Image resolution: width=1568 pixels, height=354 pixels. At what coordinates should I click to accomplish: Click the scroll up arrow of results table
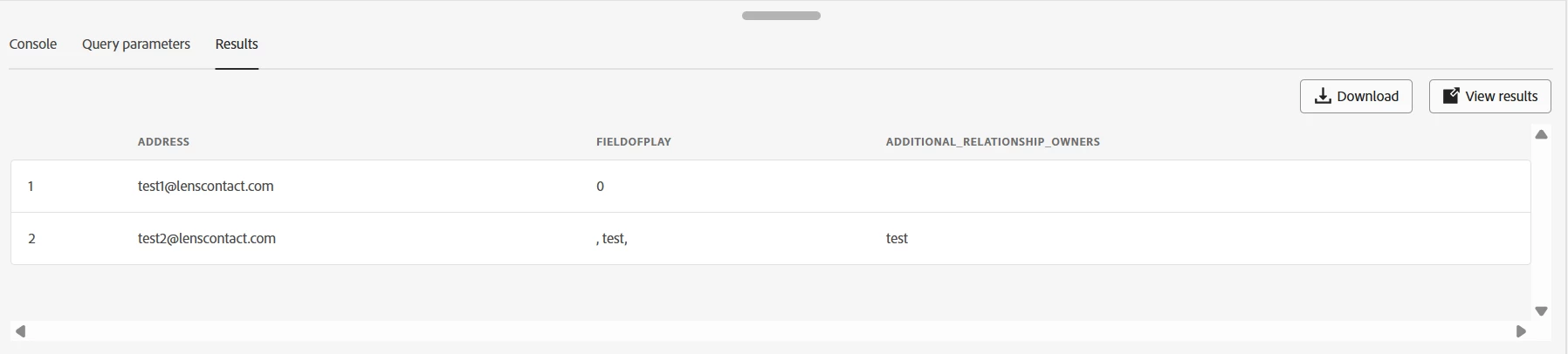pyautogui.click(x=1541, y=134)
